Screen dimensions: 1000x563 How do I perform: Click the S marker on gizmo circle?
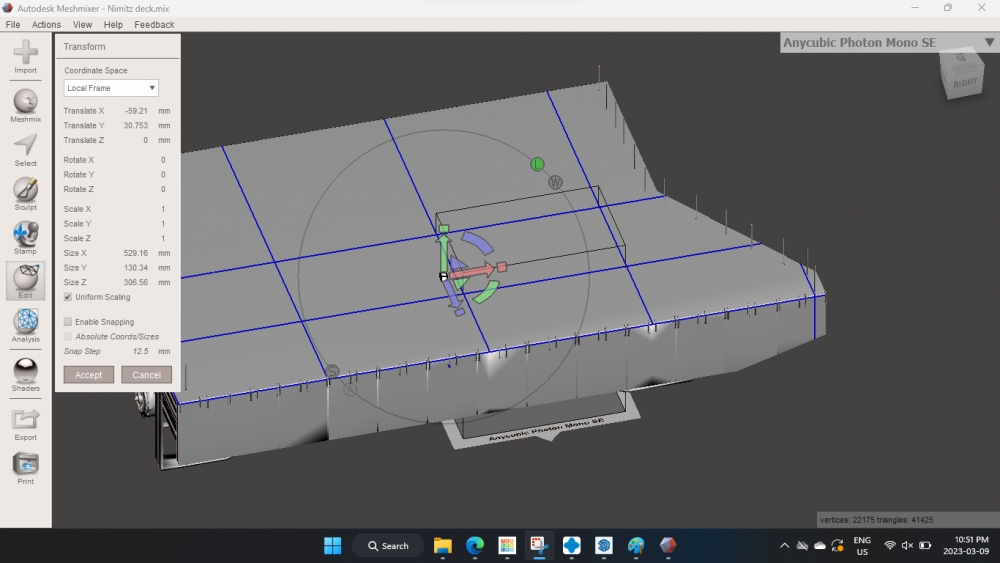332,371
